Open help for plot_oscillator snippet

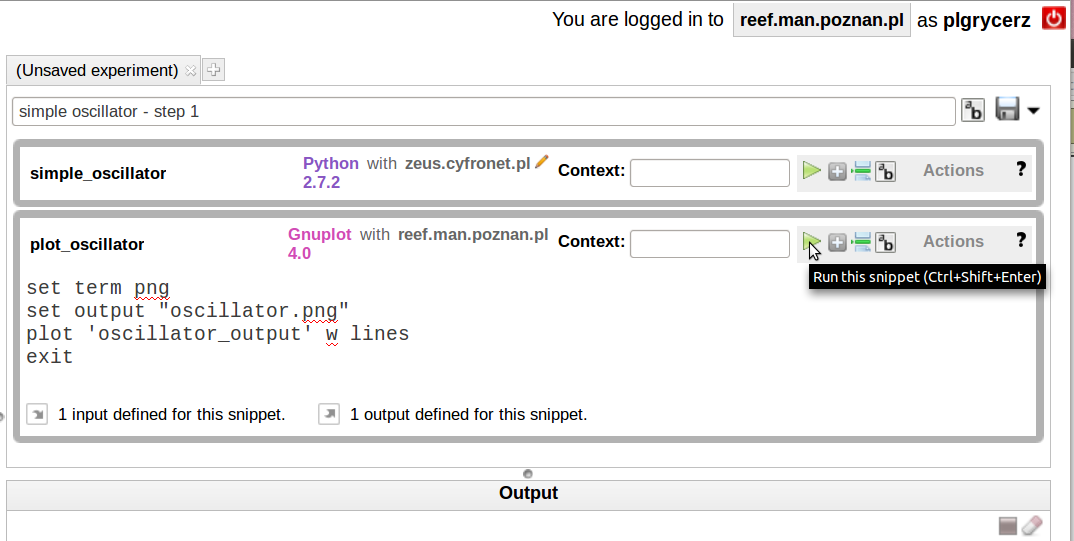click(1021, 240)
